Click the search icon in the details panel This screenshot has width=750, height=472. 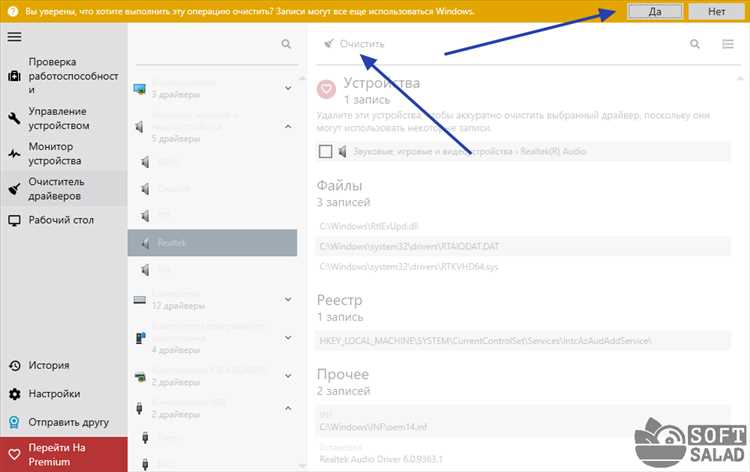tap(695, 44)
